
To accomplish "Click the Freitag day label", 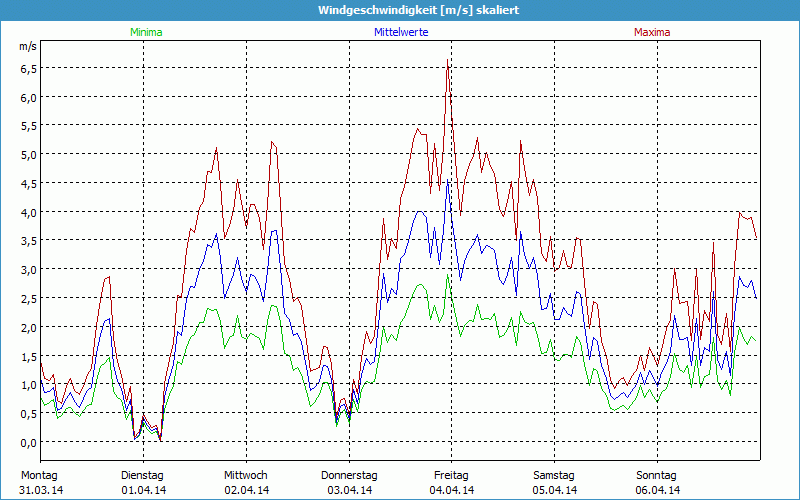I will 452,476.
